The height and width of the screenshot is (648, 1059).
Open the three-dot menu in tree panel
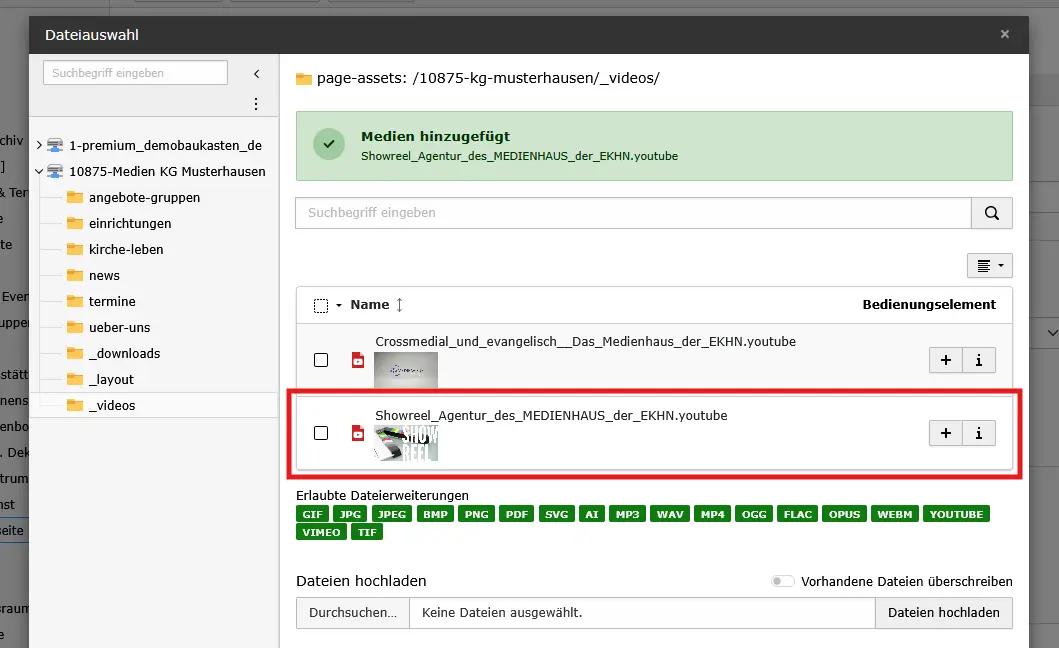256,104
